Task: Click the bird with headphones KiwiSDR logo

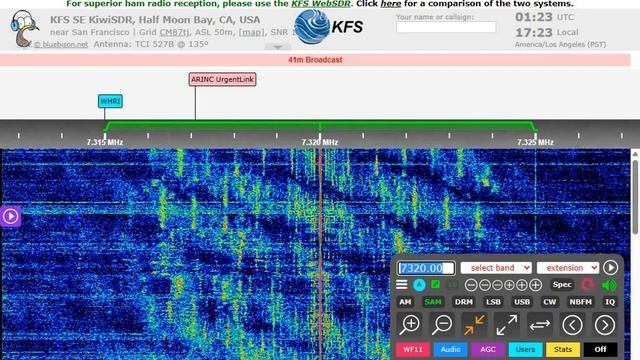Action: pos(24,29)
